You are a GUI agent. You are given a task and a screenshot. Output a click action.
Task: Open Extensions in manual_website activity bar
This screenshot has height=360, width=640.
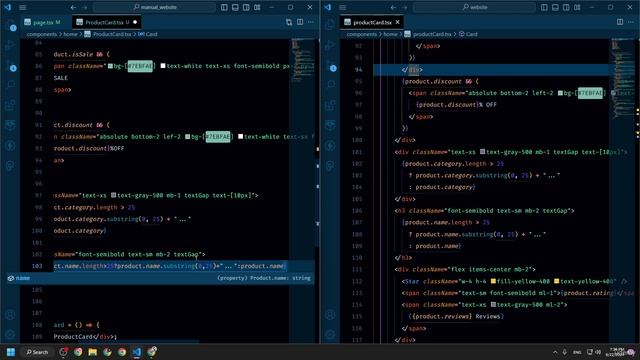pos(11,105)
